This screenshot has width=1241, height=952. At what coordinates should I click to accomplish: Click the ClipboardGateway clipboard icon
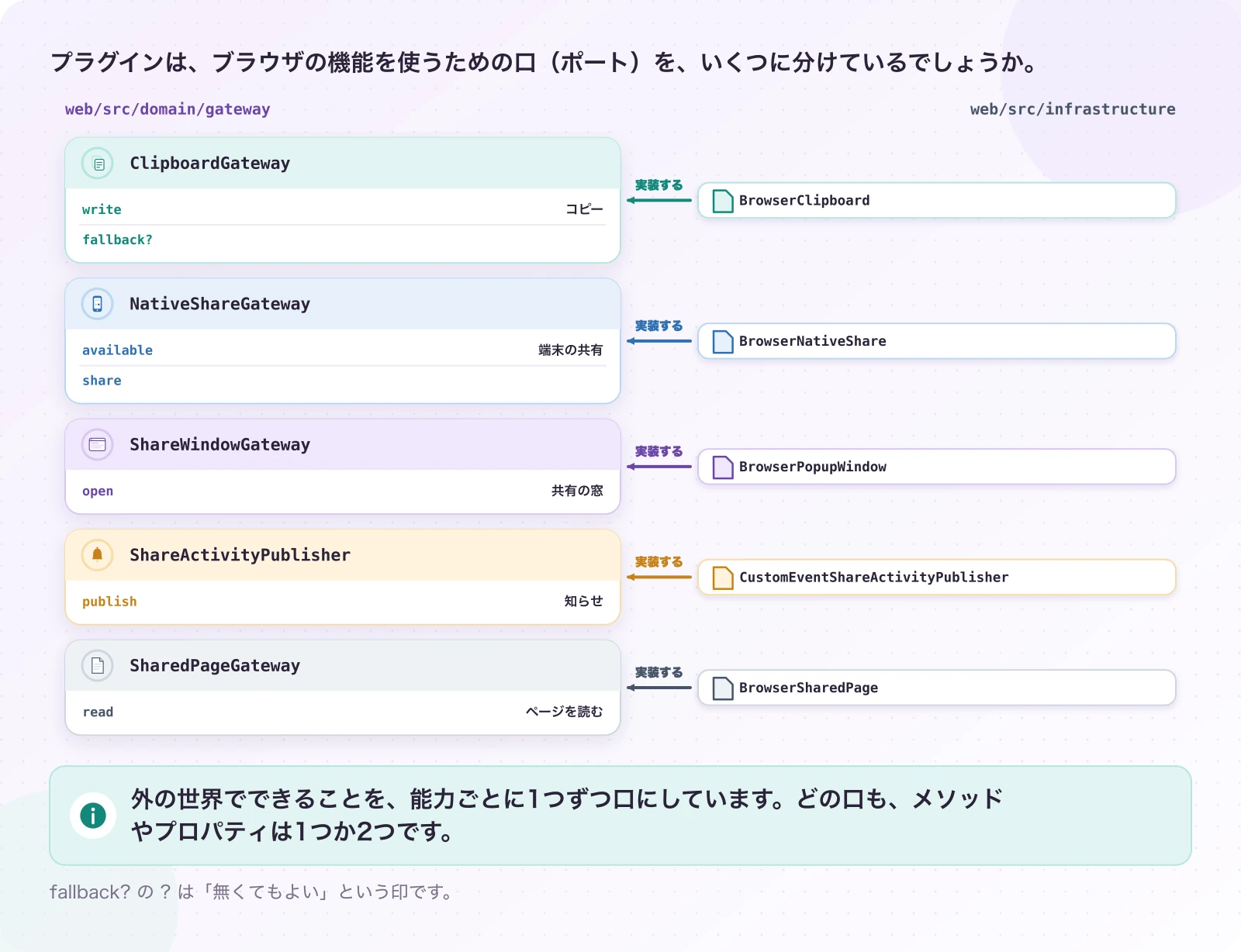pyautogui.click(x=98, y=164)
